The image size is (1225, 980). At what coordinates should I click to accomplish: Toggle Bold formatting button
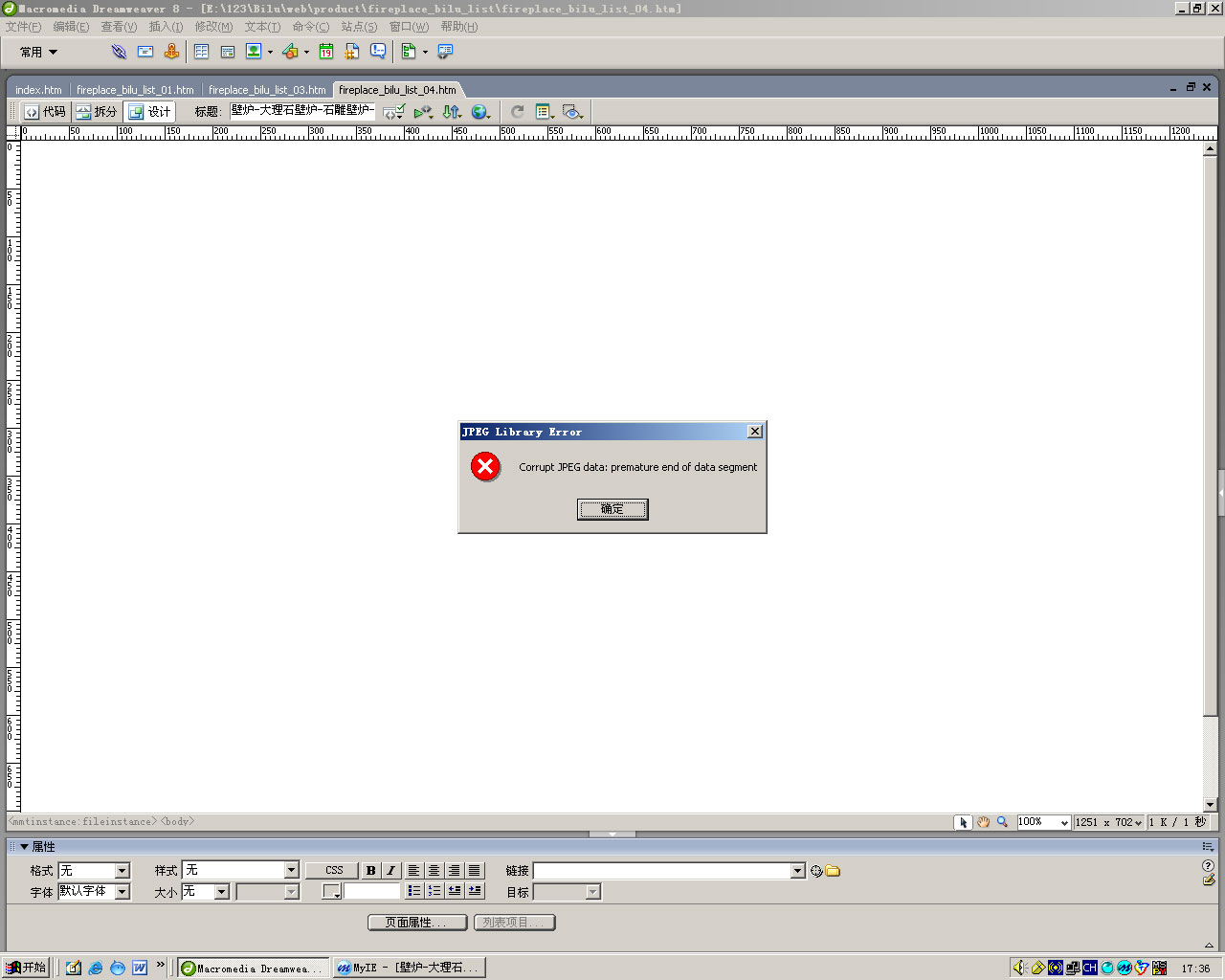tap(371, 870)
